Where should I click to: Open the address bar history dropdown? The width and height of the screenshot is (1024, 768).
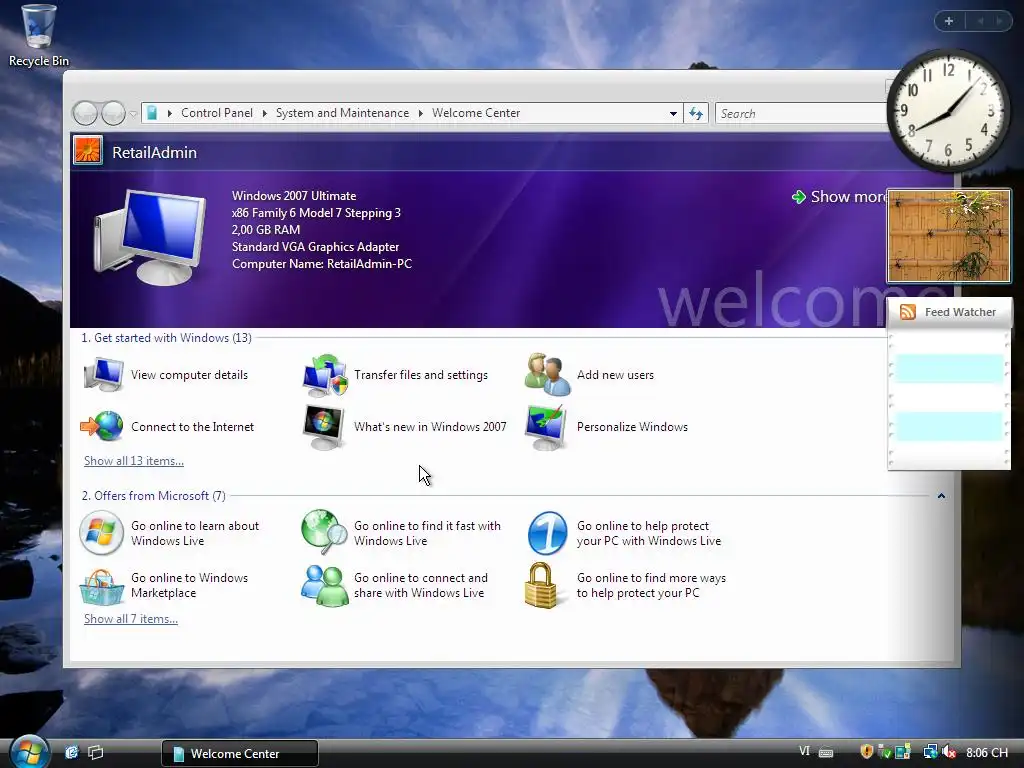pyautogui.click(x=673, y=114)
